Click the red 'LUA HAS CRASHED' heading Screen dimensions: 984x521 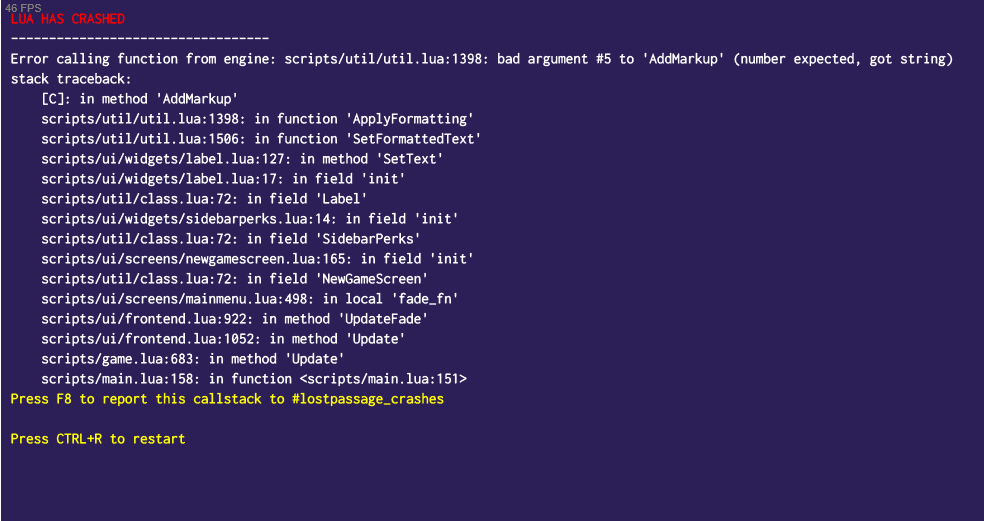point(68,20)
